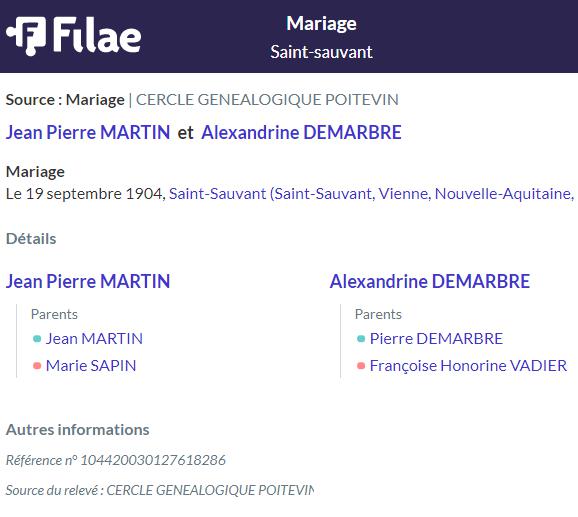578x517 pixels.
Task: Open father Jean MARTIN's record
Action: click(x=94, y=339)
